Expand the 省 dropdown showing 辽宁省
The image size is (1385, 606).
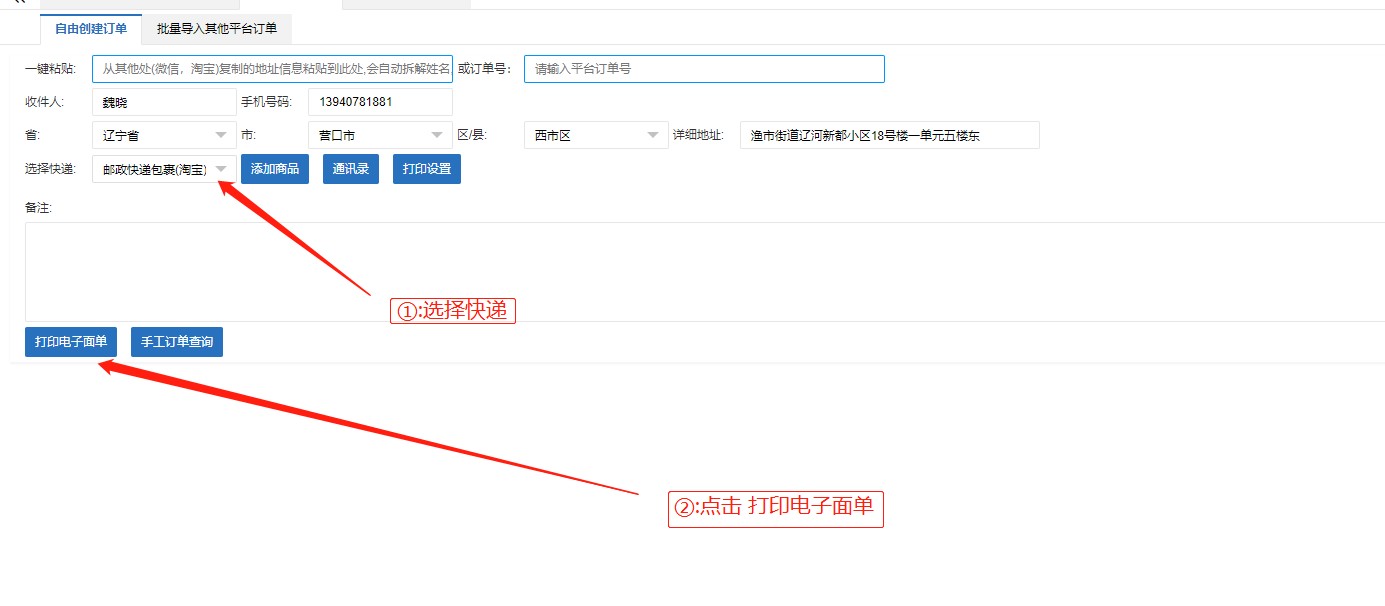[164, 135]
